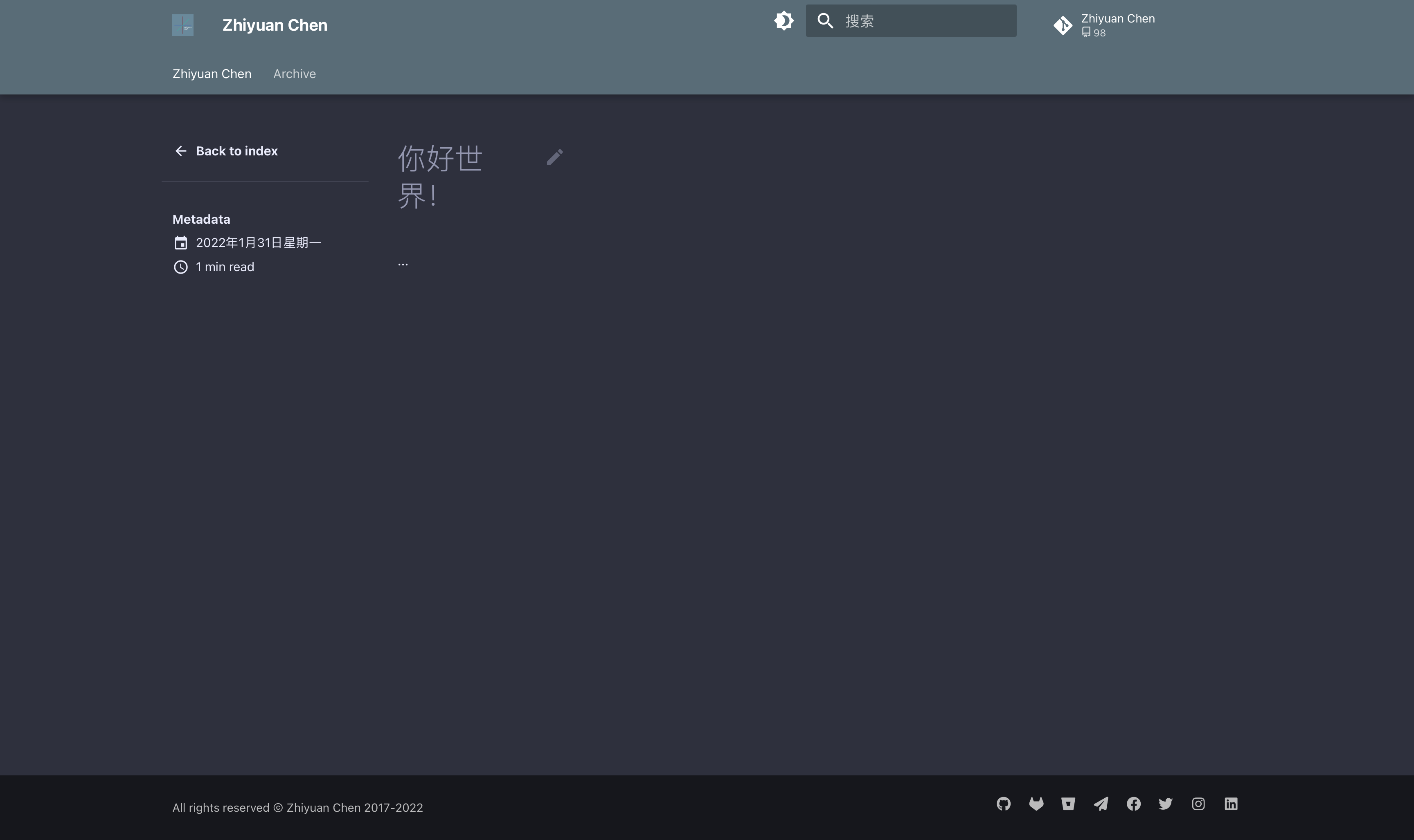The width and height of the screenshot is (1414, 840).
Task: Toggle dark mode with the sun-moon switch
Action: click(784, 20)
